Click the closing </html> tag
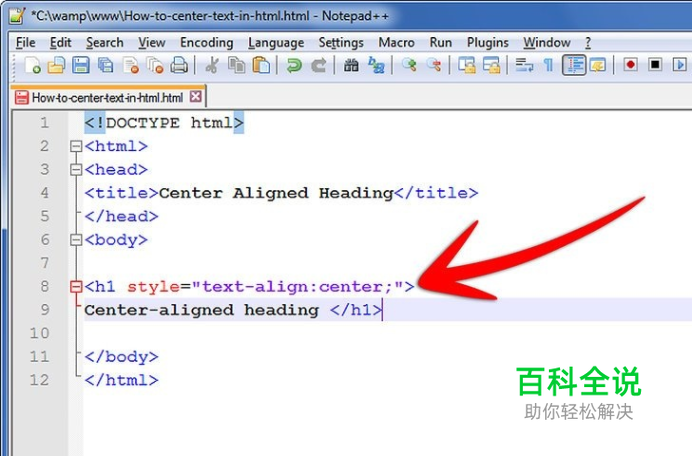The height and width of the screenshot is (456, 692). 121,380
